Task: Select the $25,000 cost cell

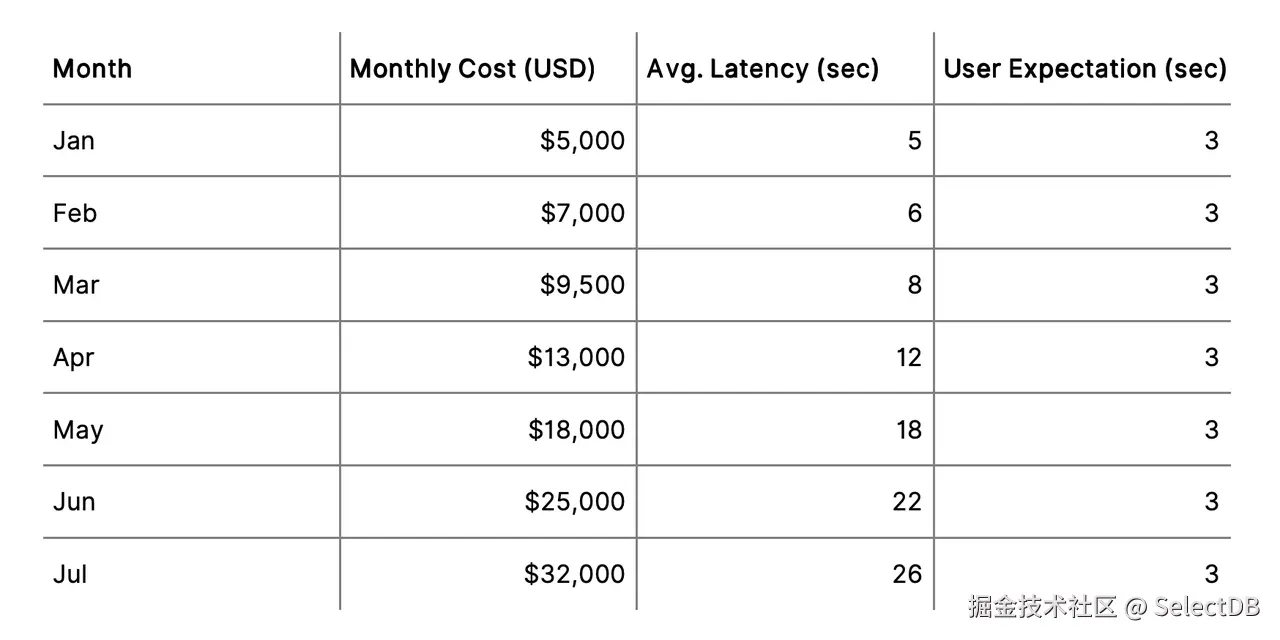Action: 575,502
